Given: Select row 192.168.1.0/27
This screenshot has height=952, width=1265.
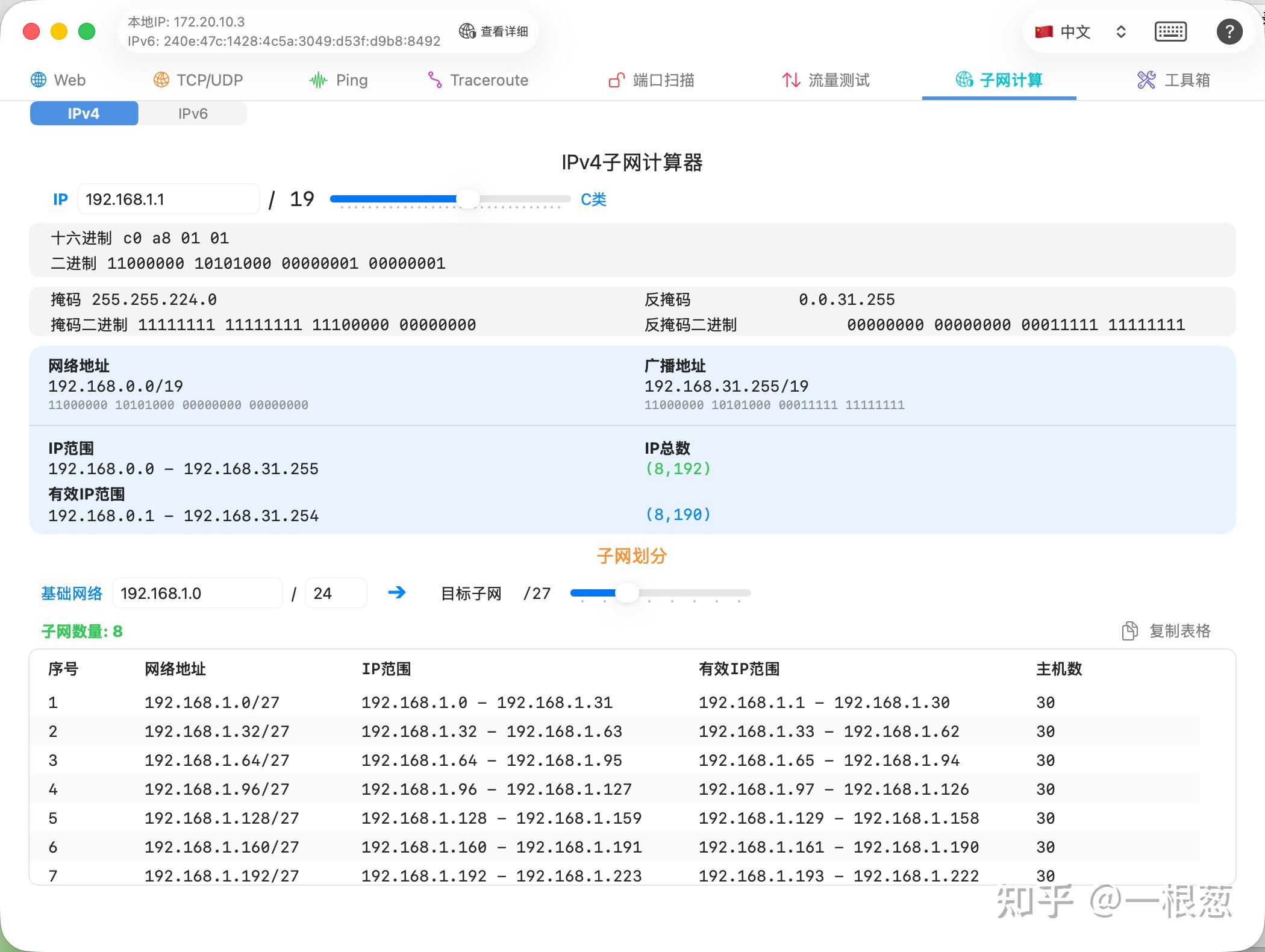Looking at the screenshot, I should tap(616, 703).
